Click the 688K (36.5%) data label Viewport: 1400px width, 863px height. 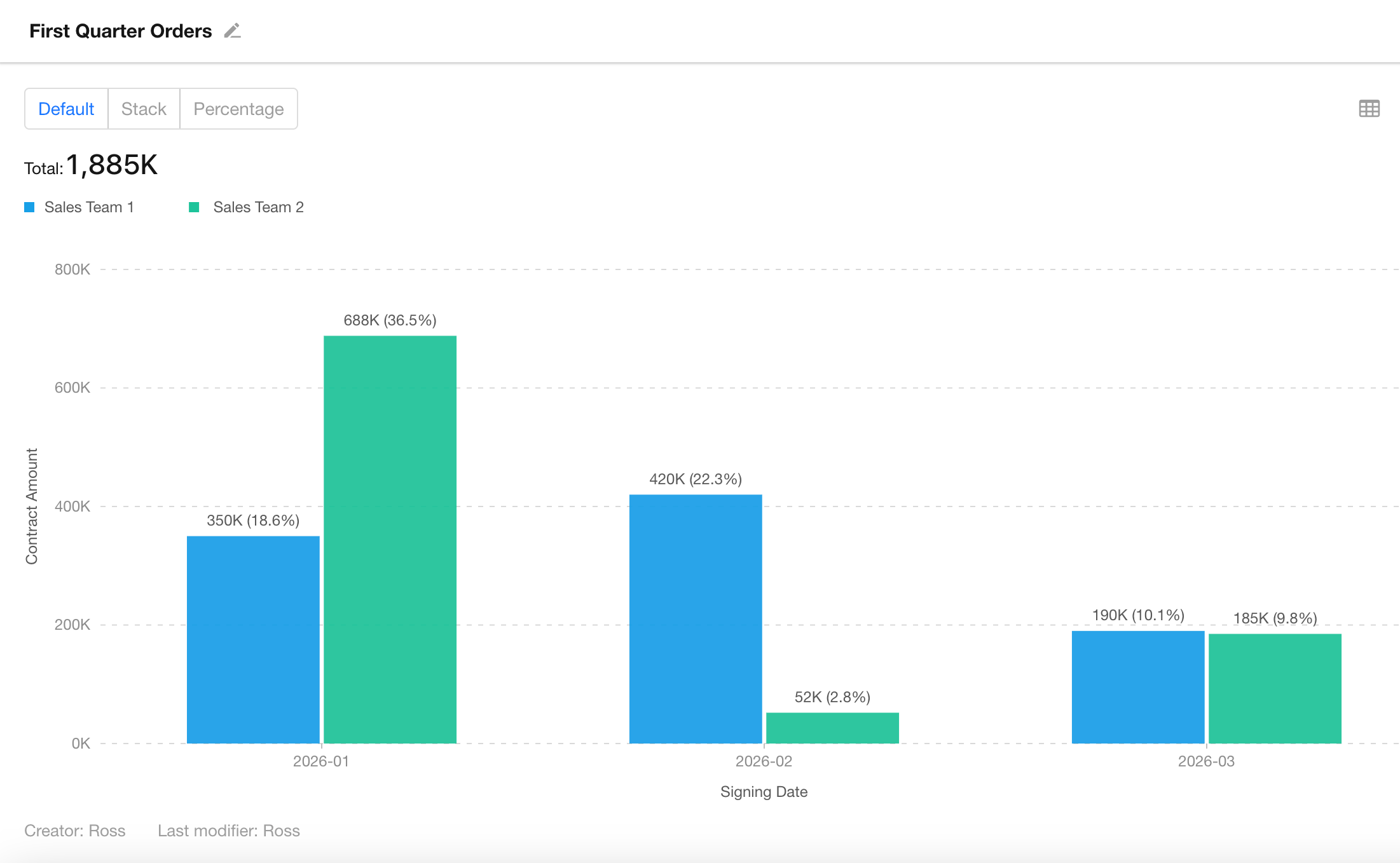[390, 320]
